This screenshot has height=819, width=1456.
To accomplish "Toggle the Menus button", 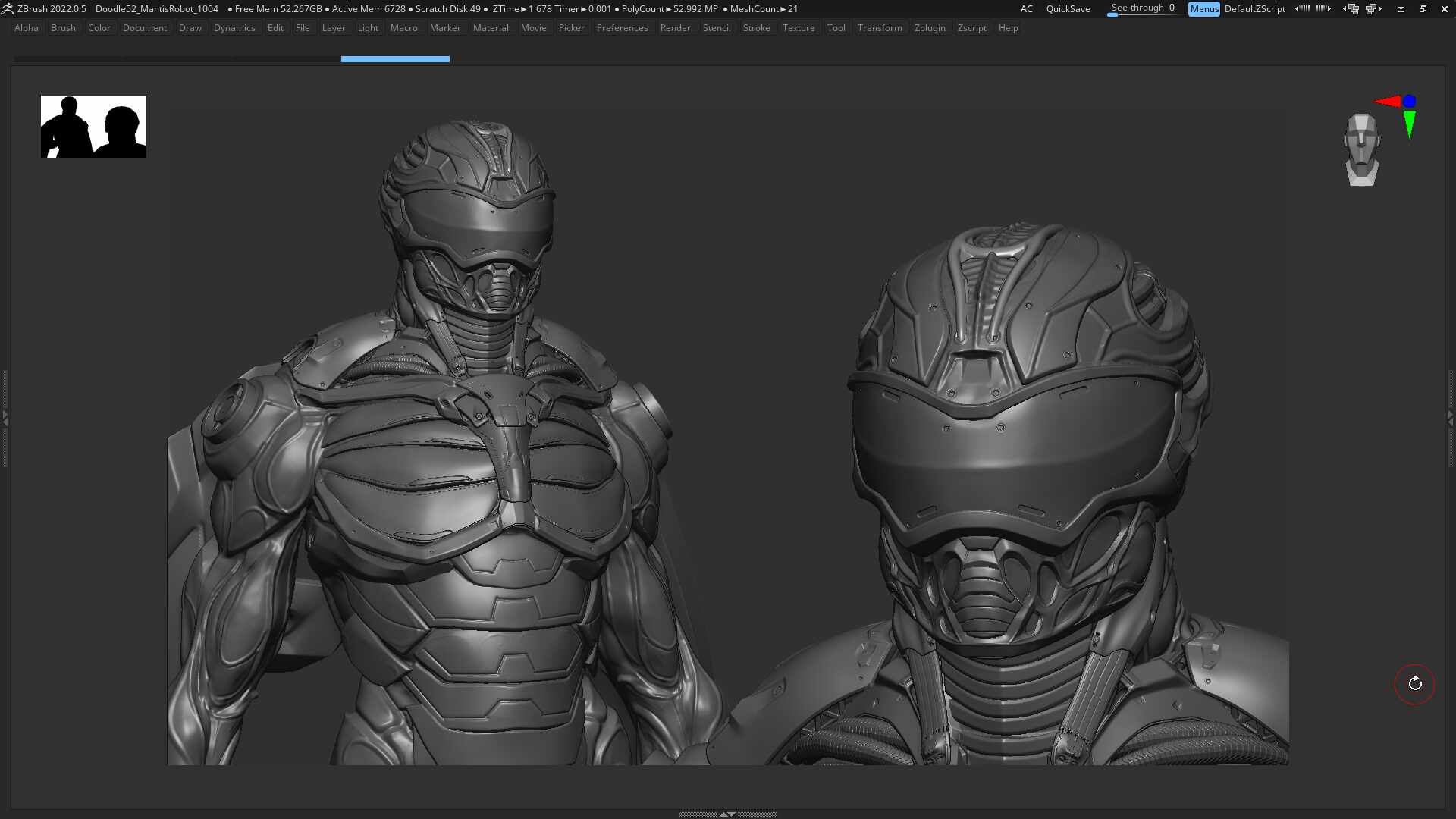I will [1203, 9].
